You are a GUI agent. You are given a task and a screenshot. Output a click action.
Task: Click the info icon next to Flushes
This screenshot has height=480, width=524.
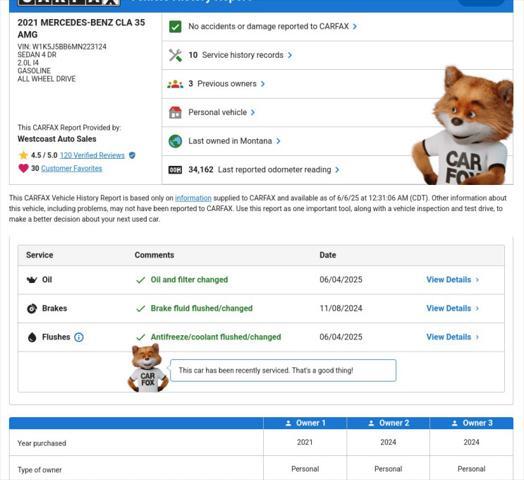coord(79,337)
